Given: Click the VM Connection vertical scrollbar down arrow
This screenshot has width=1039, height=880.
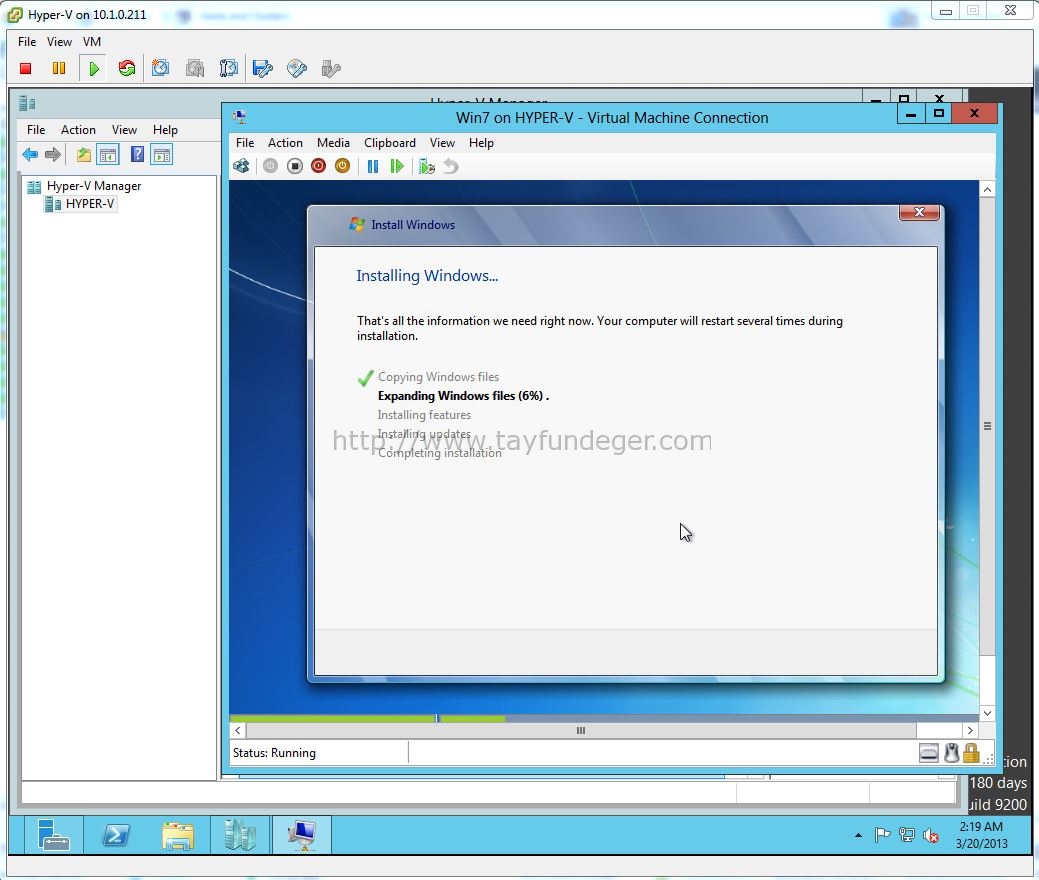Looking at the screenshot, I should point(987,714).
